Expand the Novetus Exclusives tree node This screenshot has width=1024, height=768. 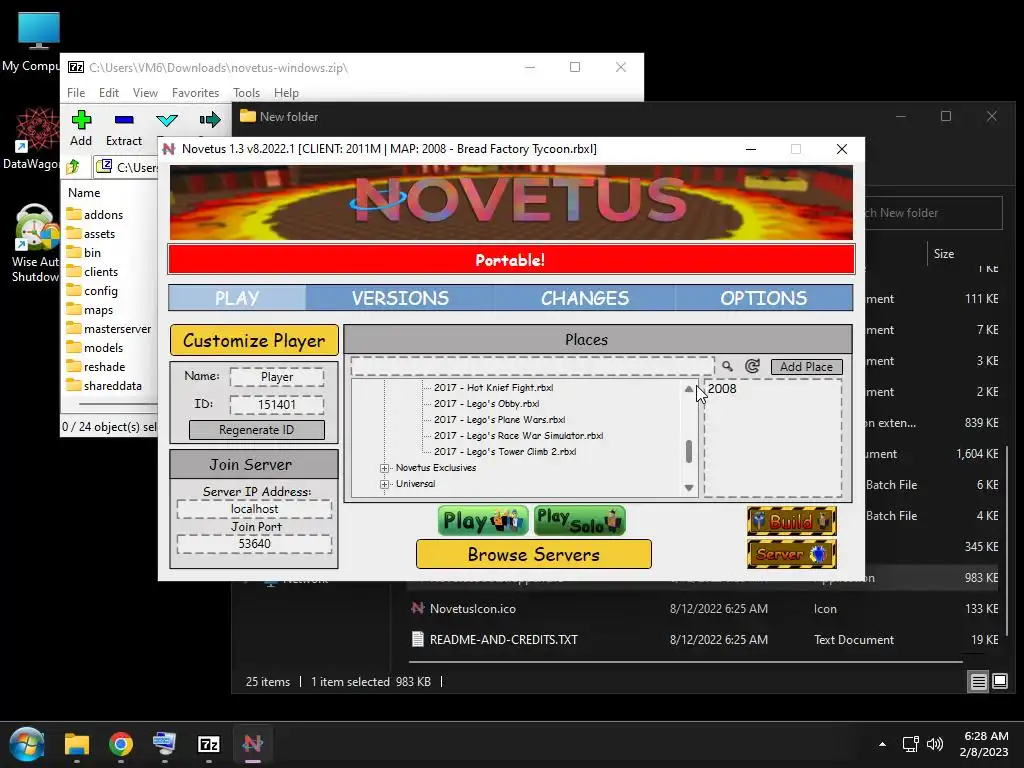click(384, 468)
